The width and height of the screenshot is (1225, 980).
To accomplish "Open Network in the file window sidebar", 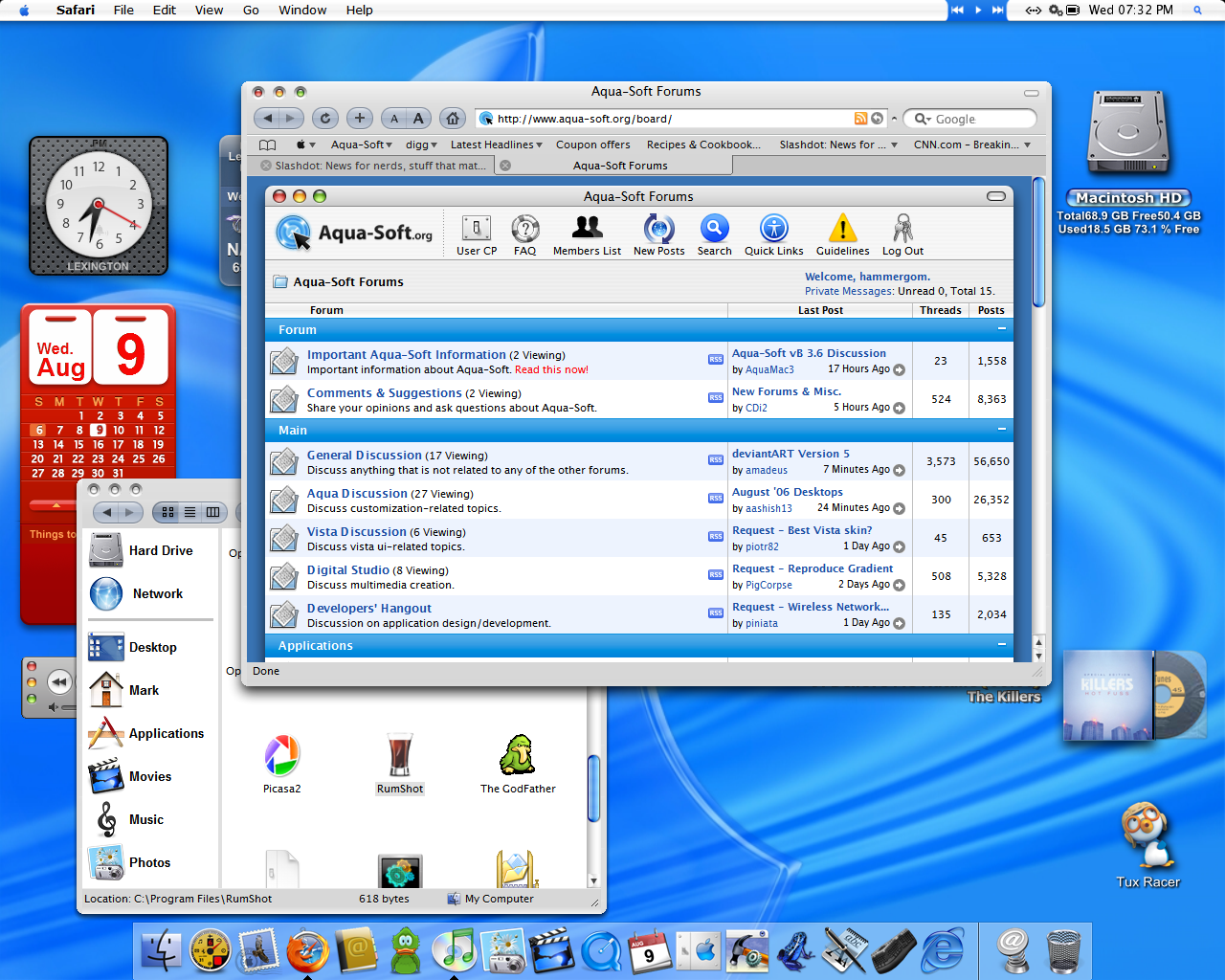I will coord(136,593).
